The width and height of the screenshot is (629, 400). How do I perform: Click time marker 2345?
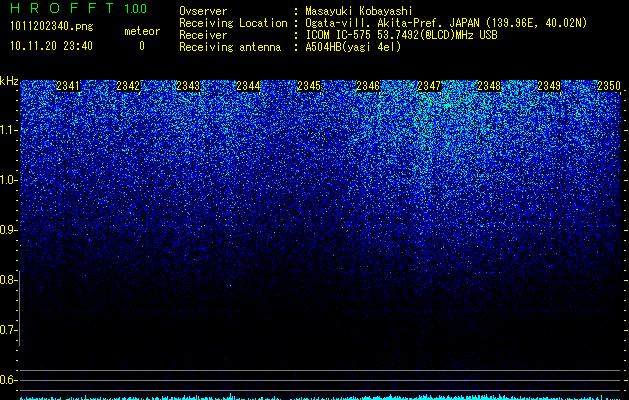point(309,86)
